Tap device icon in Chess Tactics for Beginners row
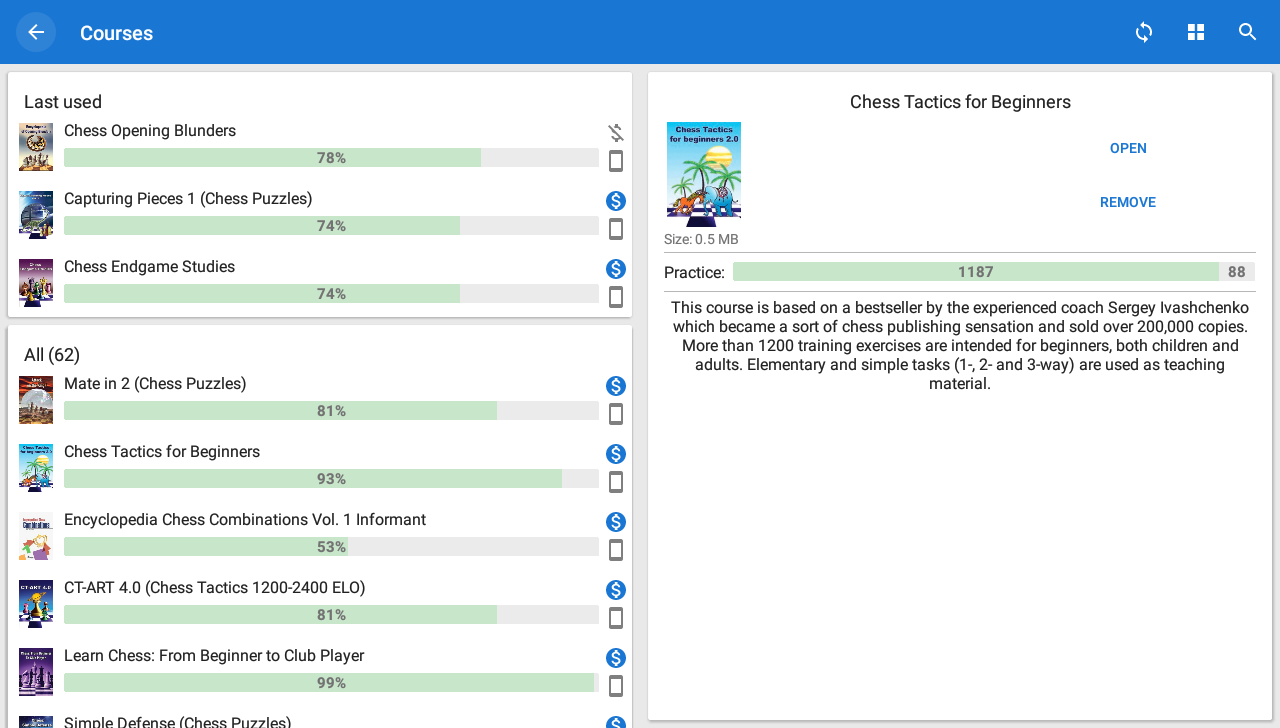The height and width of the screenshot is (728, 1280). tap(616, 482)
